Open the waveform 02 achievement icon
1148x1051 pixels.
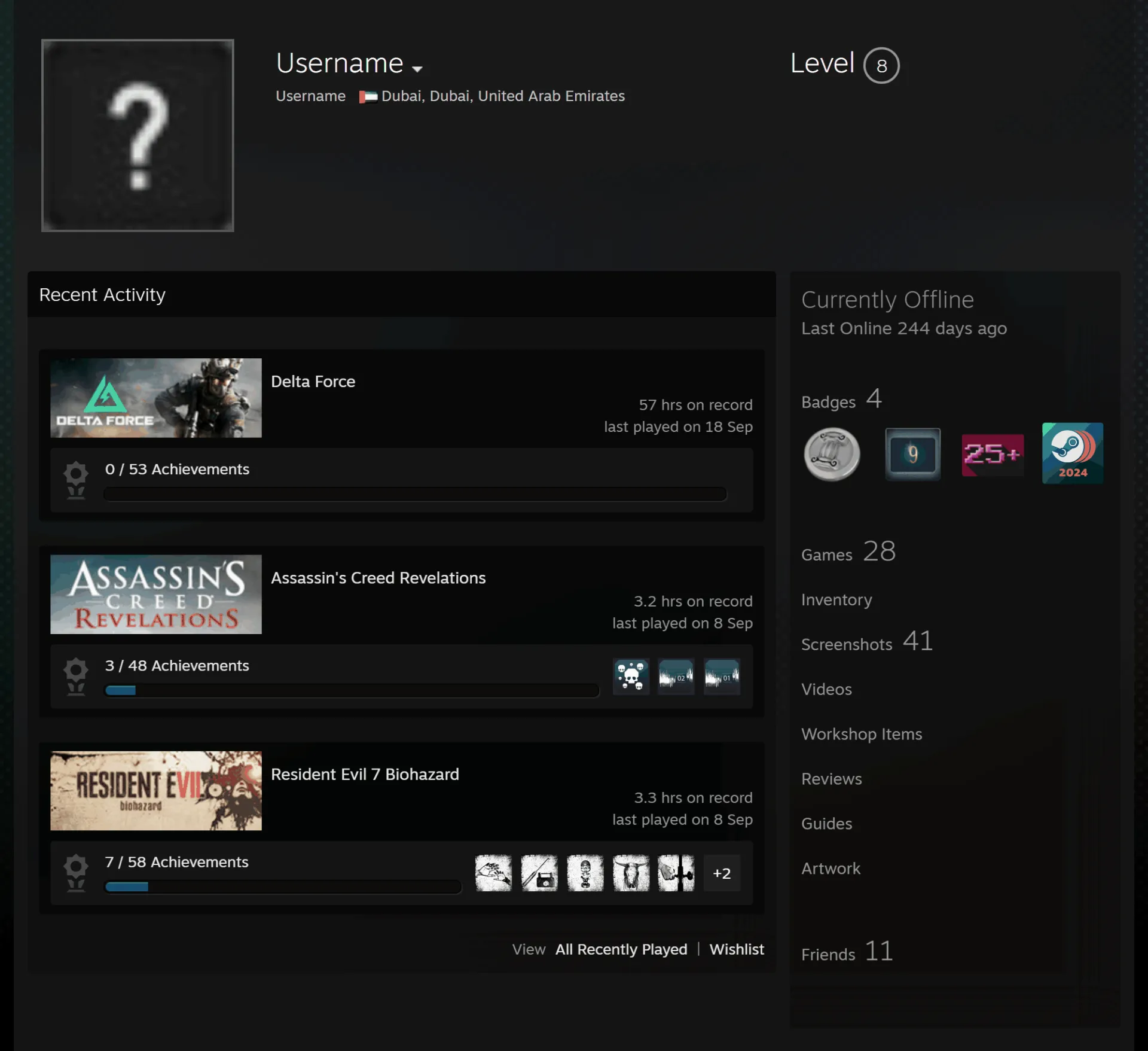tap(676, 677)
